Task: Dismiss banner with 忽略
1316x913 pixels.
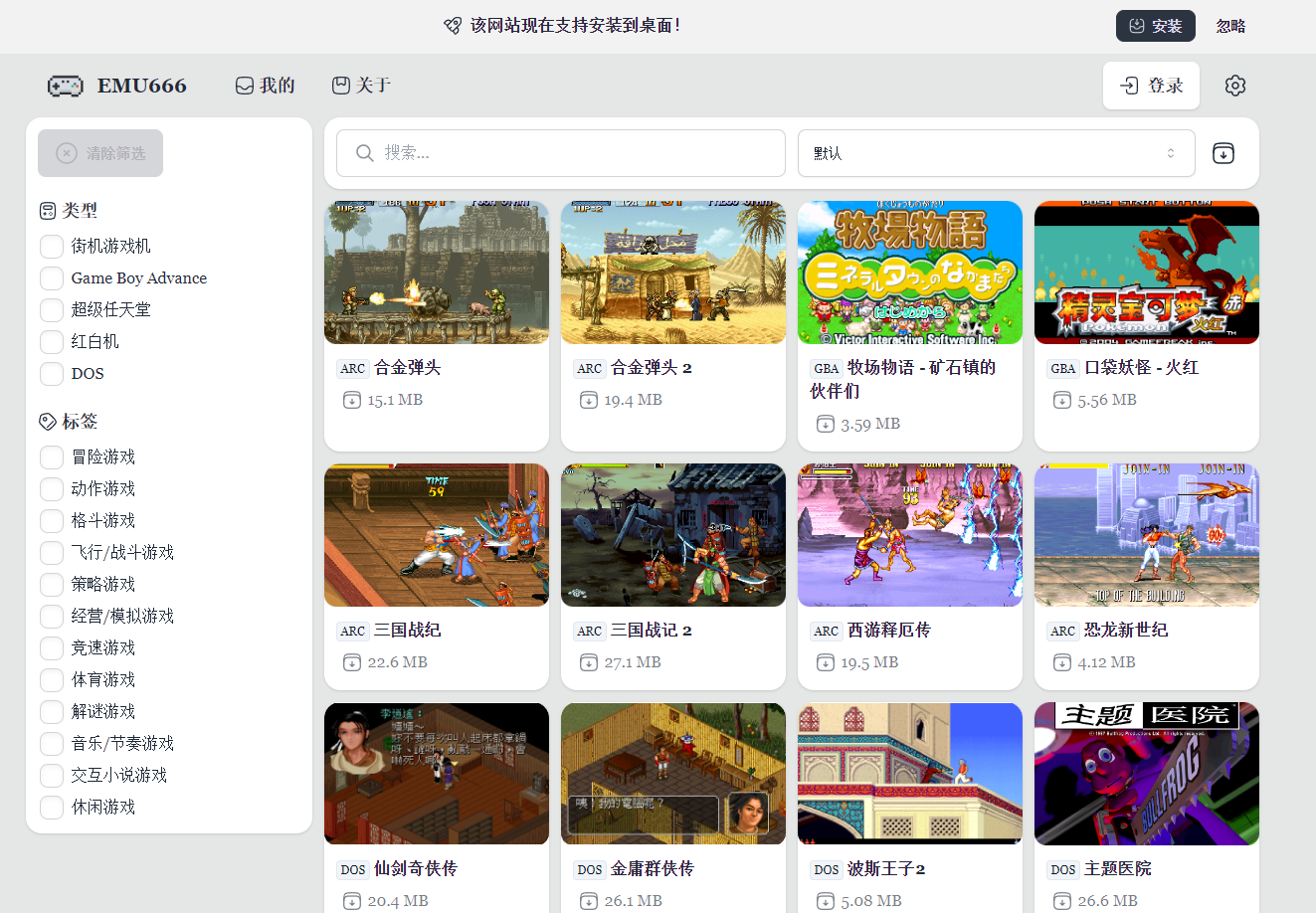Action: click(x=1230, y=26)
